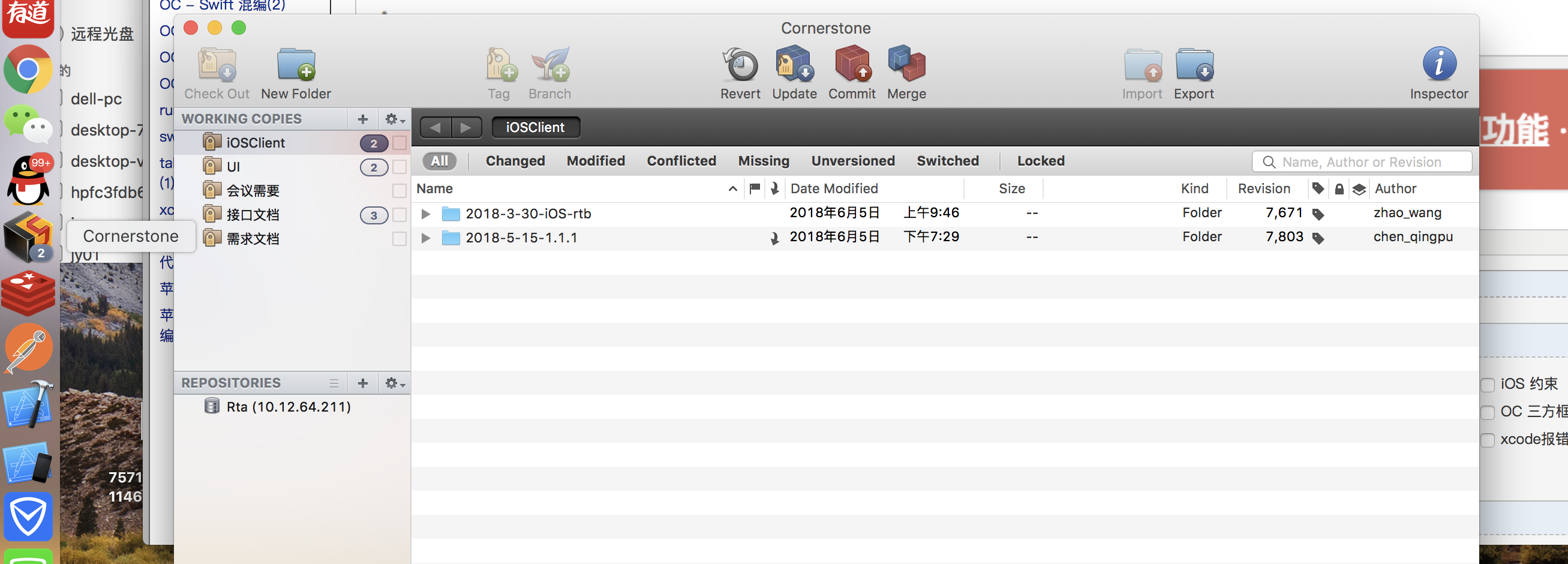Open Working Copies gear dropdown menu
The height and width of the screenshot is (564, 1568).
point(395,119)
